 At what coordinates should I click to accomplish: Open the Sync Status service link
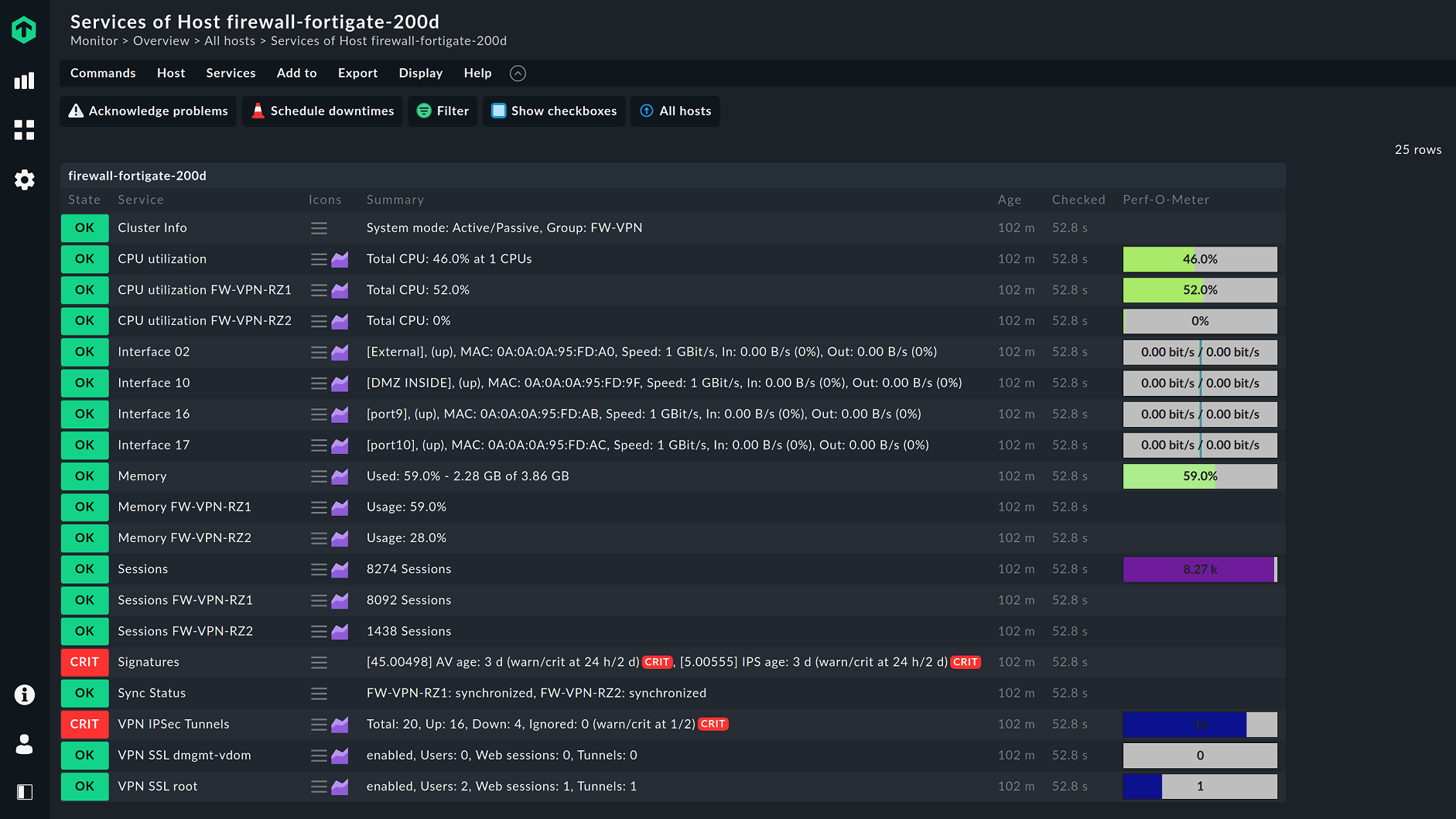coord(152,693)
